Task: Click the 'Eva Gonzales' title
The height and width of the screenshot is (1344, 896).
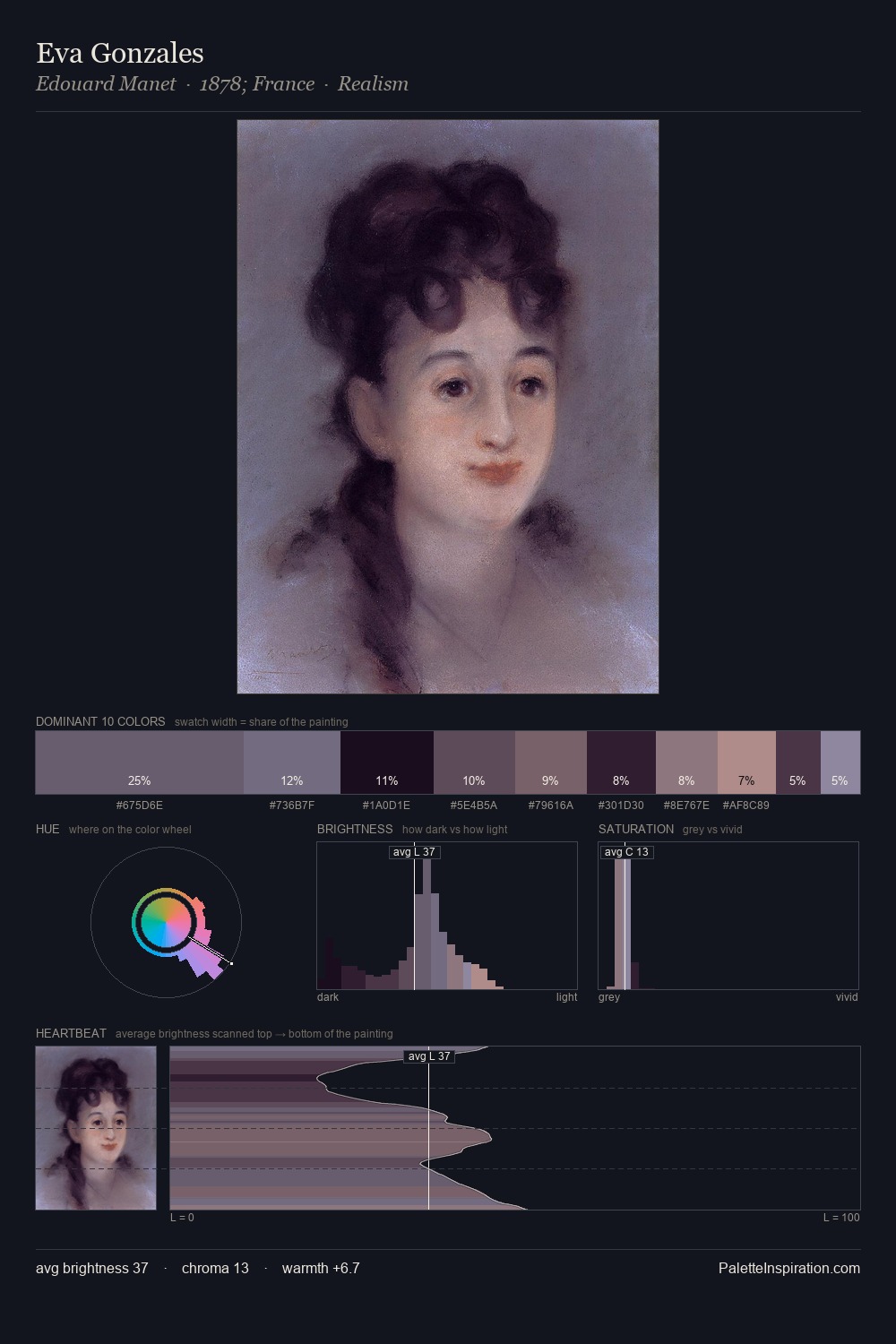Action: point(120,53)
